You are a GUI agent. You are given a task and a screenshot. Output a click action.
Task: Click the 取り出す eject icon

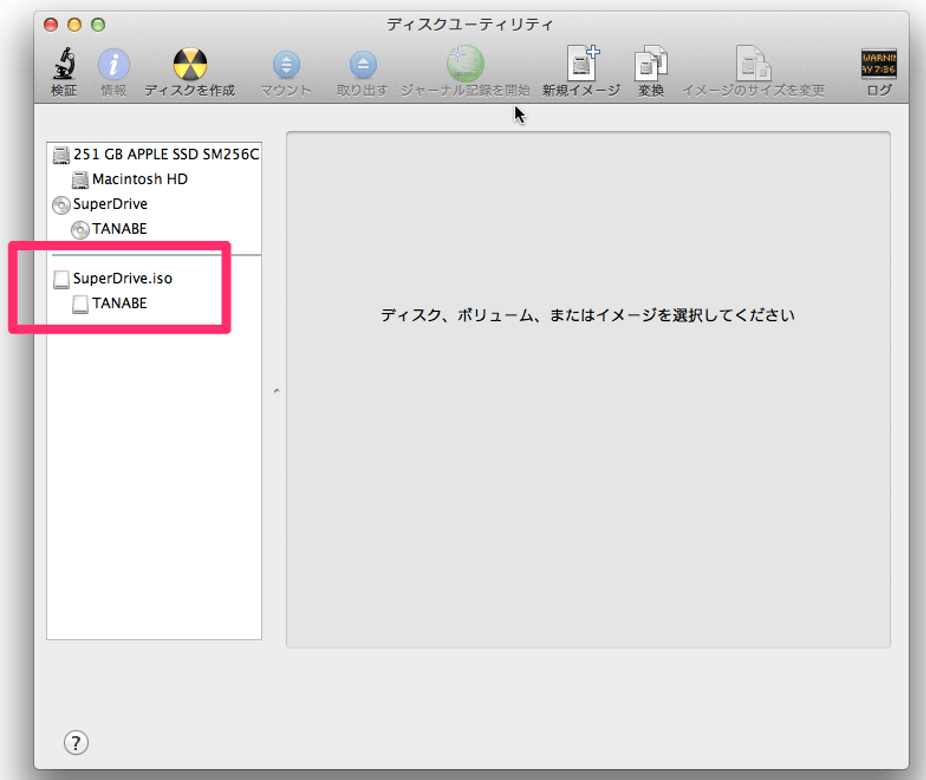point(363,64)
